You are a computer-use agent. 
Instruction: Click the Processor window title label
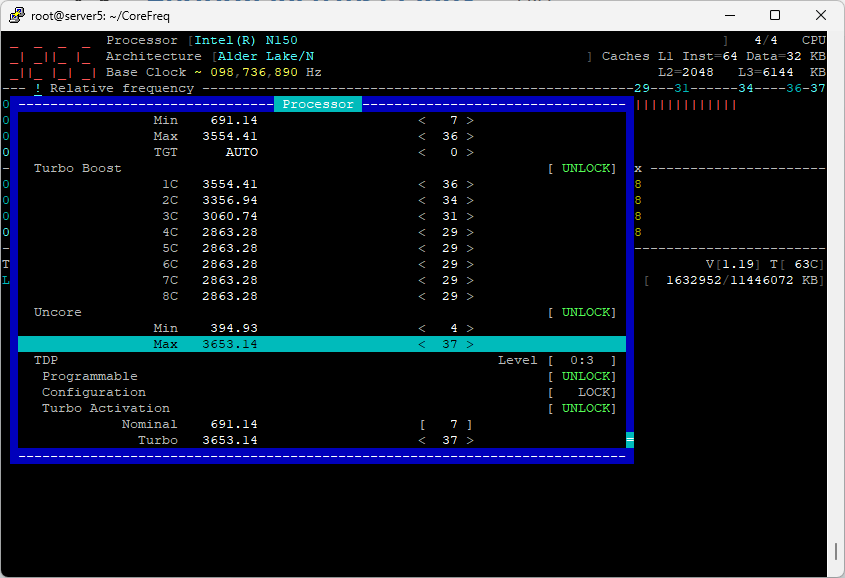click(318, 104)
